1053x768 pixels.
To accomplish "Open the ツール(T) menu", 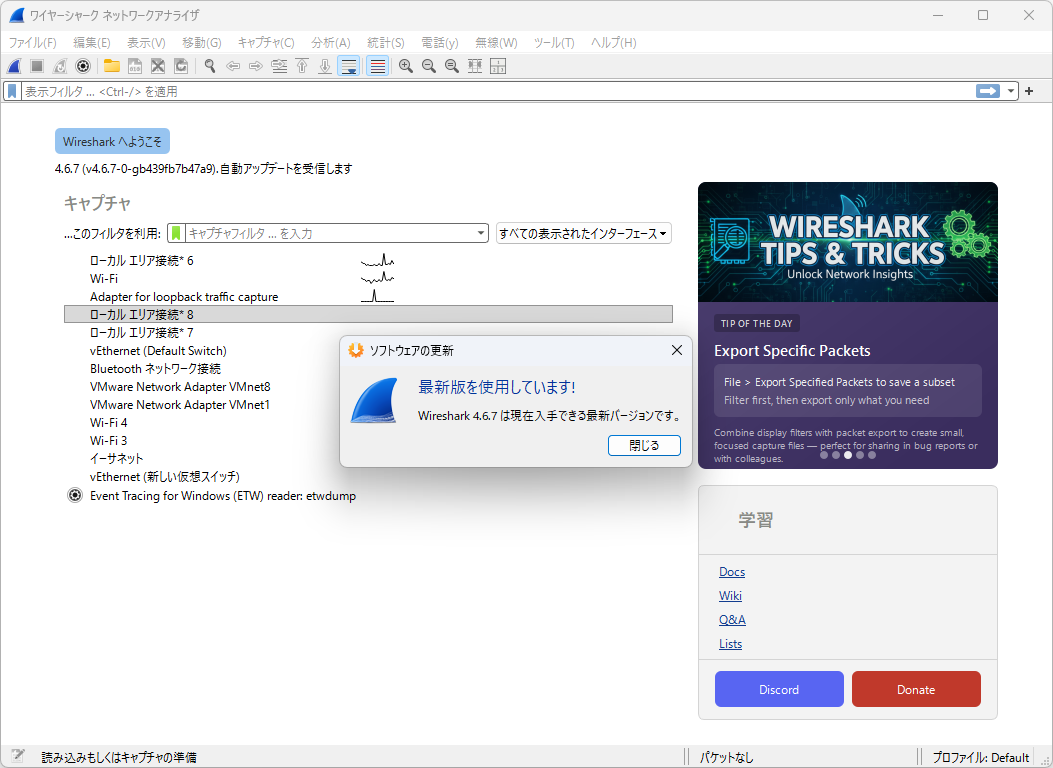I will 554,42.
